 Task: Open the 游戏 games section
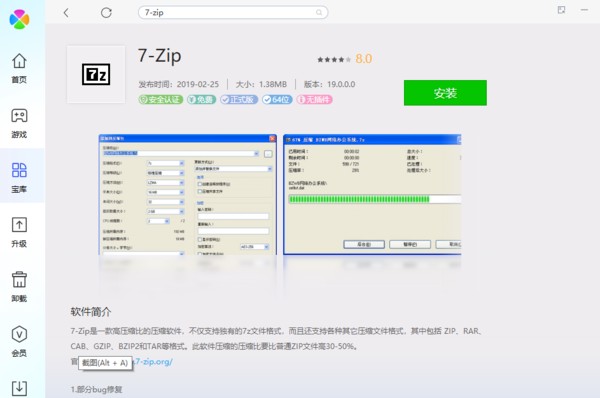coord(19,123)
